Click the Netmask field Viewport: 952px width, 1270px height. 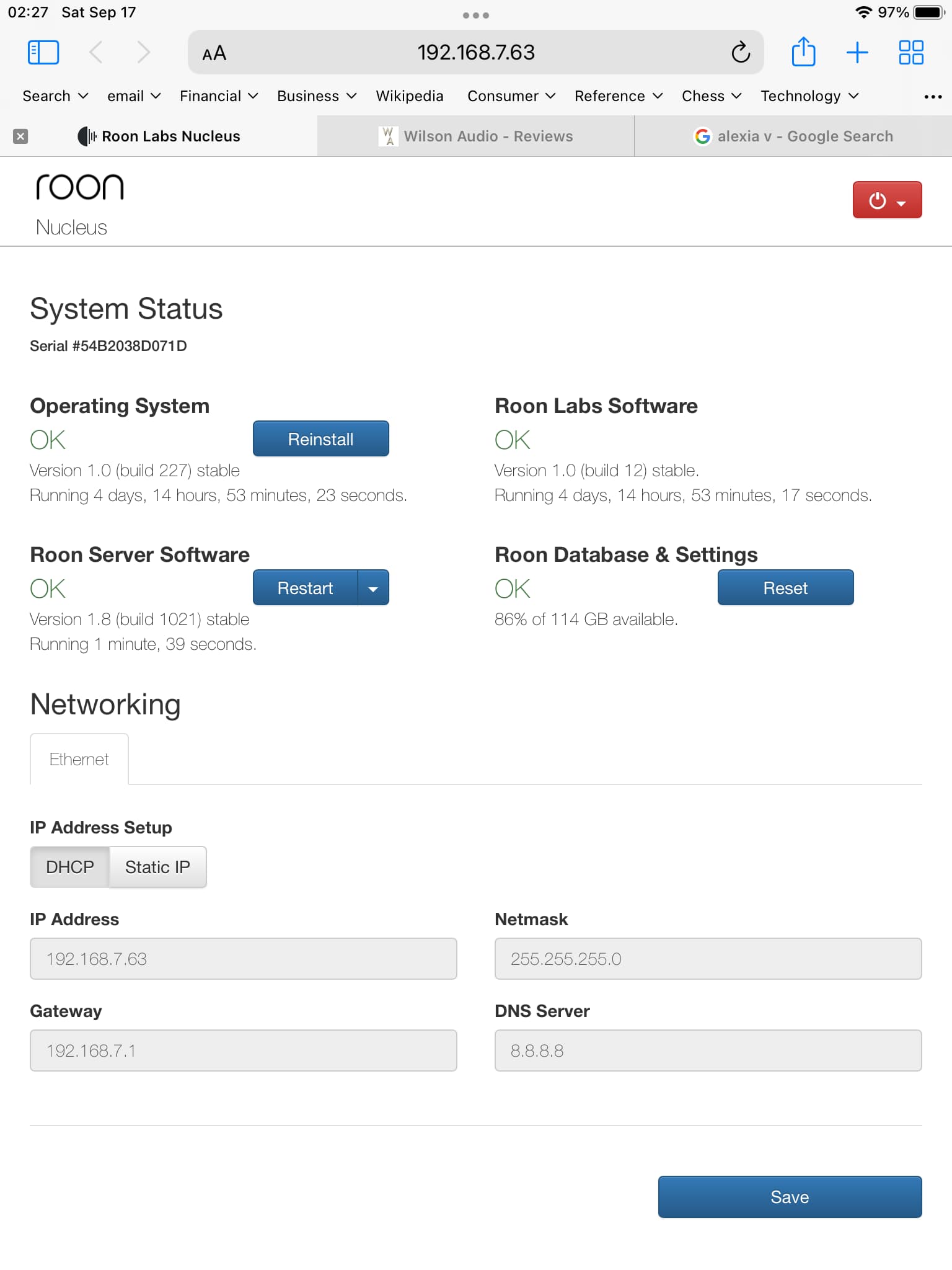coord(708,959)
